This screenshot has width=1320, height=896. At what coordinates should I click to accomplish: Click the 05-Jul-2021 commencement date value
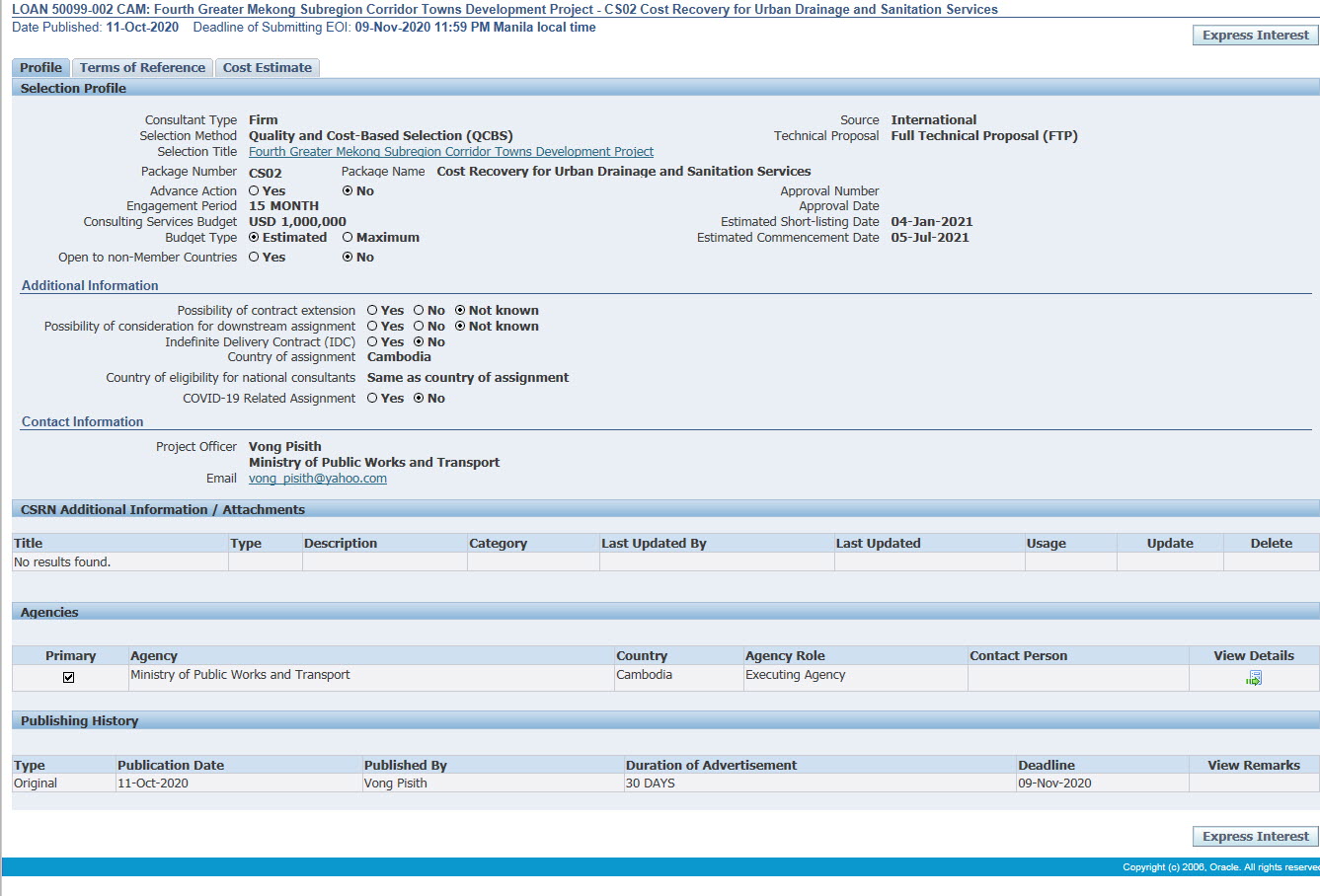click(930, 238)
